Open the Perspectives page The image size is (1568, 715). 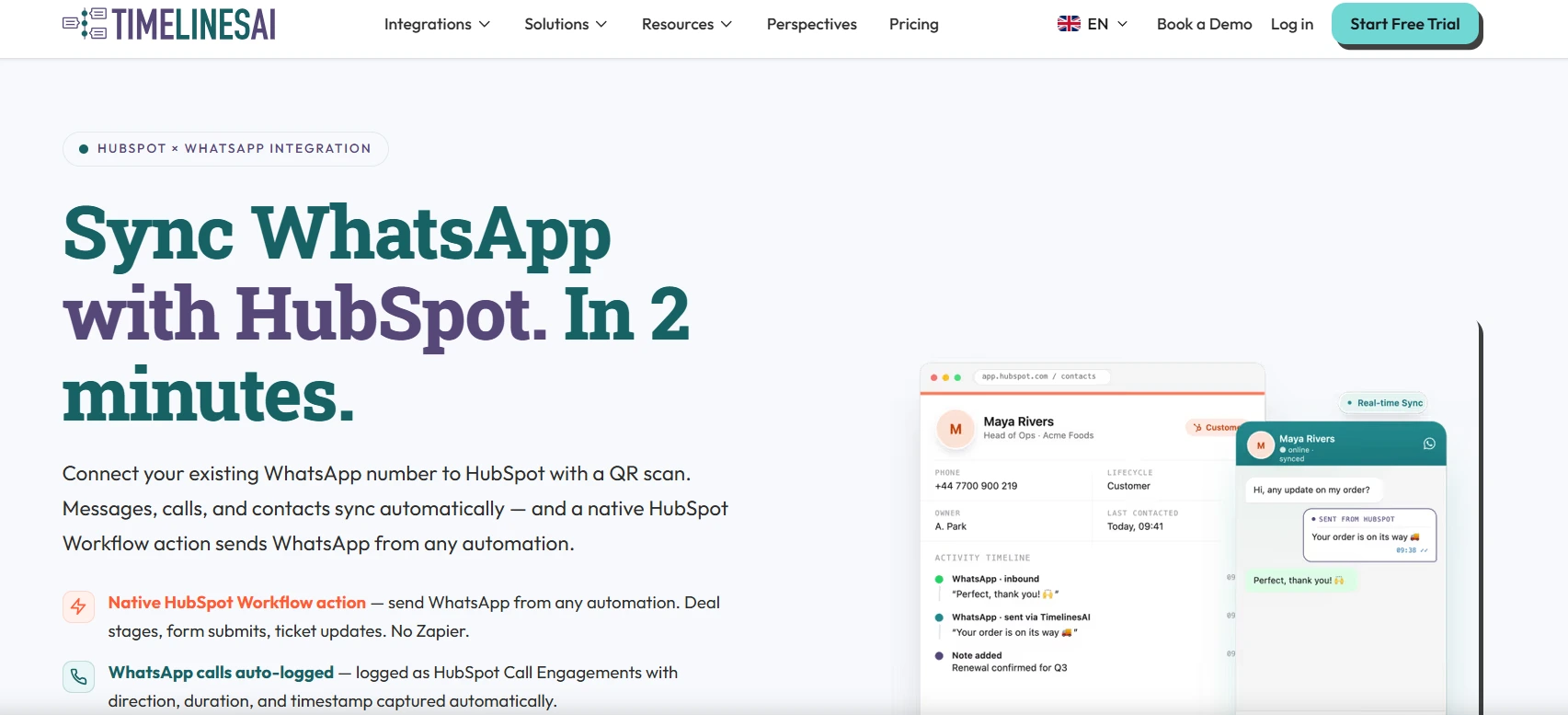(812, 24)
